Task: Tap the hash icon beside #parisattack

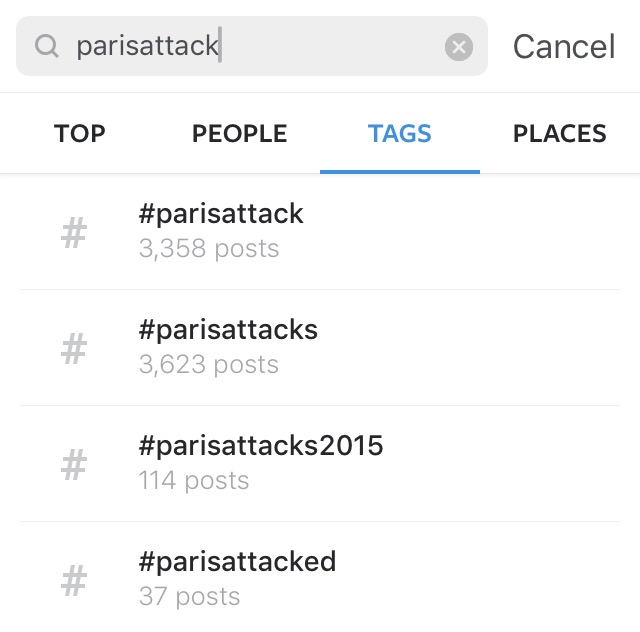Action: [74, 234]
